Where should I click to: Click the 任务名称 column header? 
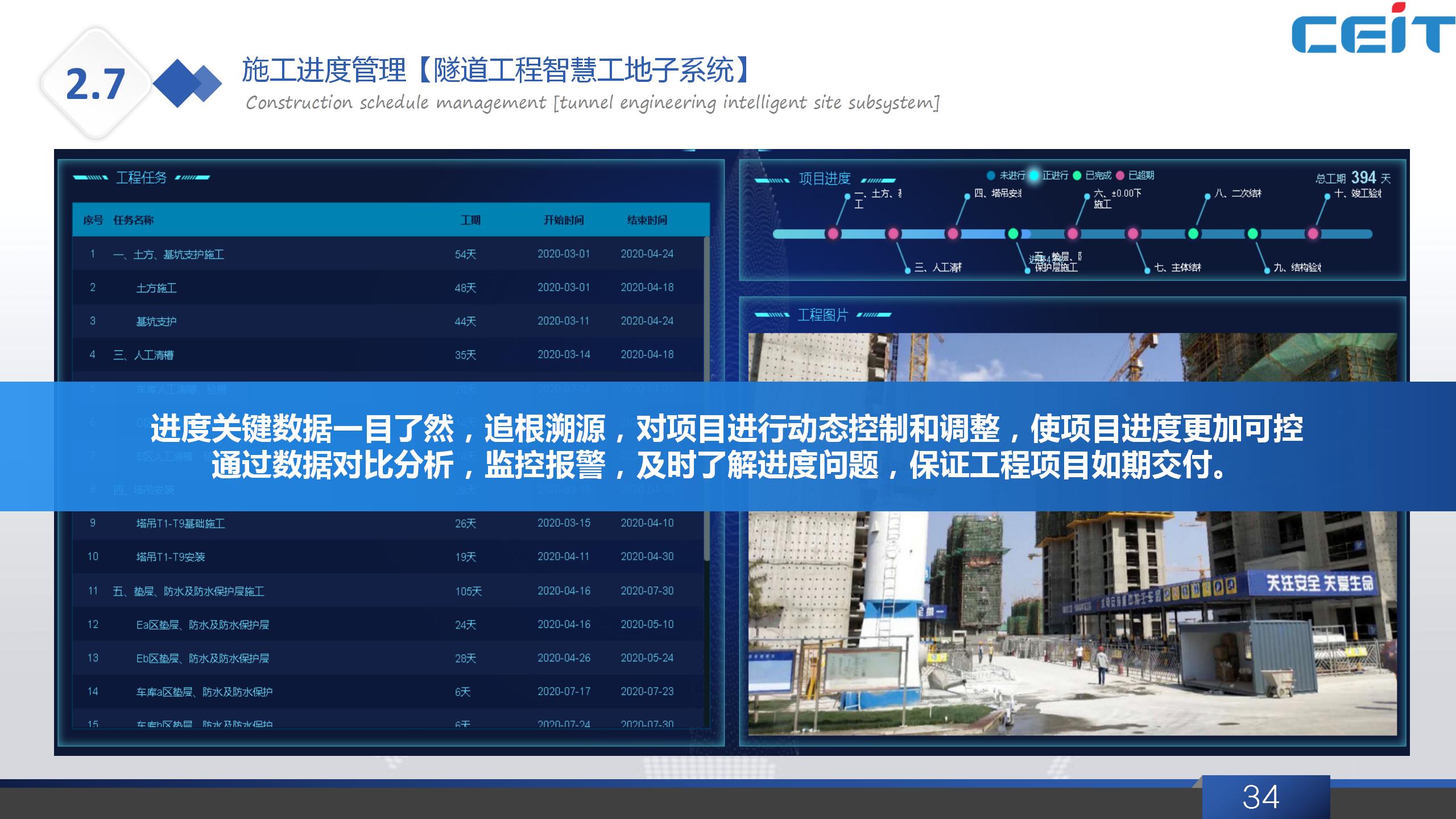[133, 220]
